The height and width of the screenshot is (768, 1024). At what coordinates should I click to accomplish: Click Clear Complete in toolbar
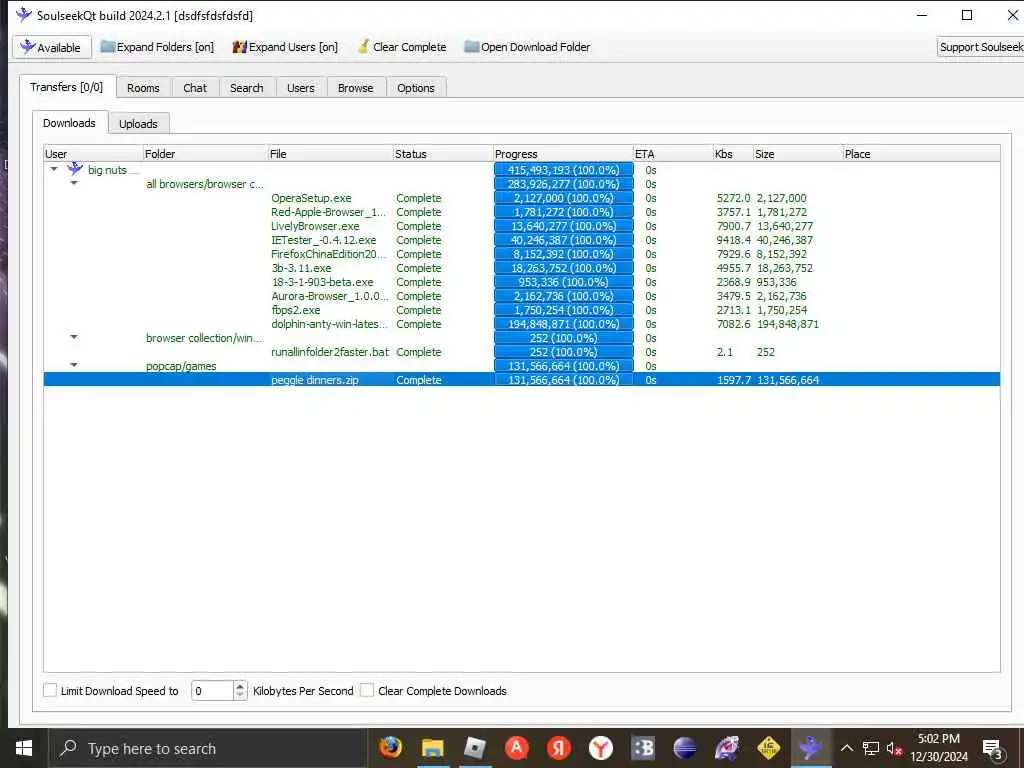click(402, 47)
